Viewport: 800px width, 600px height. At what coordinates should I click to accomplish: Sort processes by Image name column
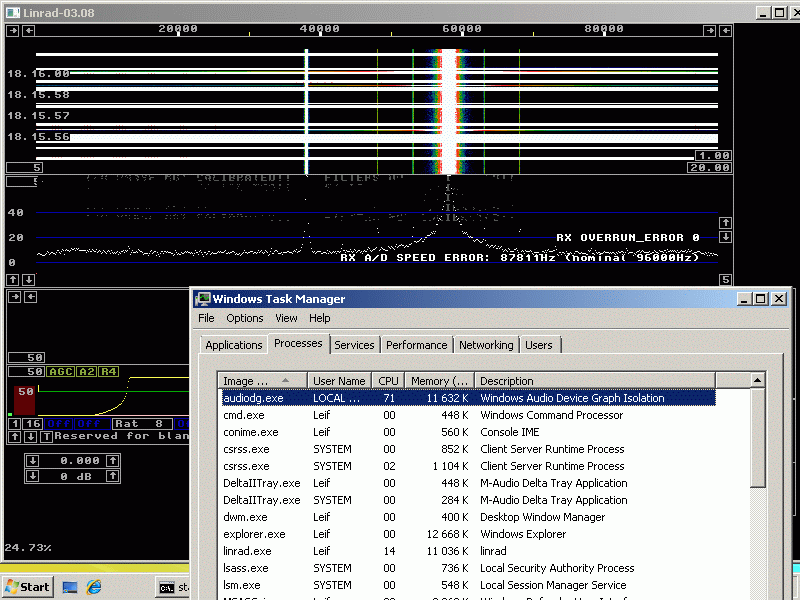pos(262,381)
